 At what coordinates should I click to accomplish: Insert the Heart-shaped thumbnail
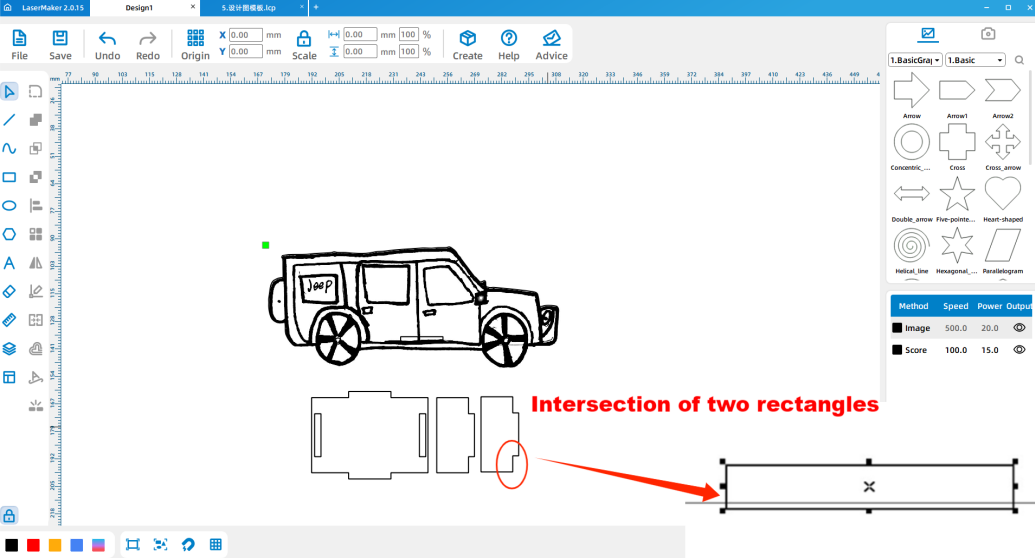coord(1003,193)
